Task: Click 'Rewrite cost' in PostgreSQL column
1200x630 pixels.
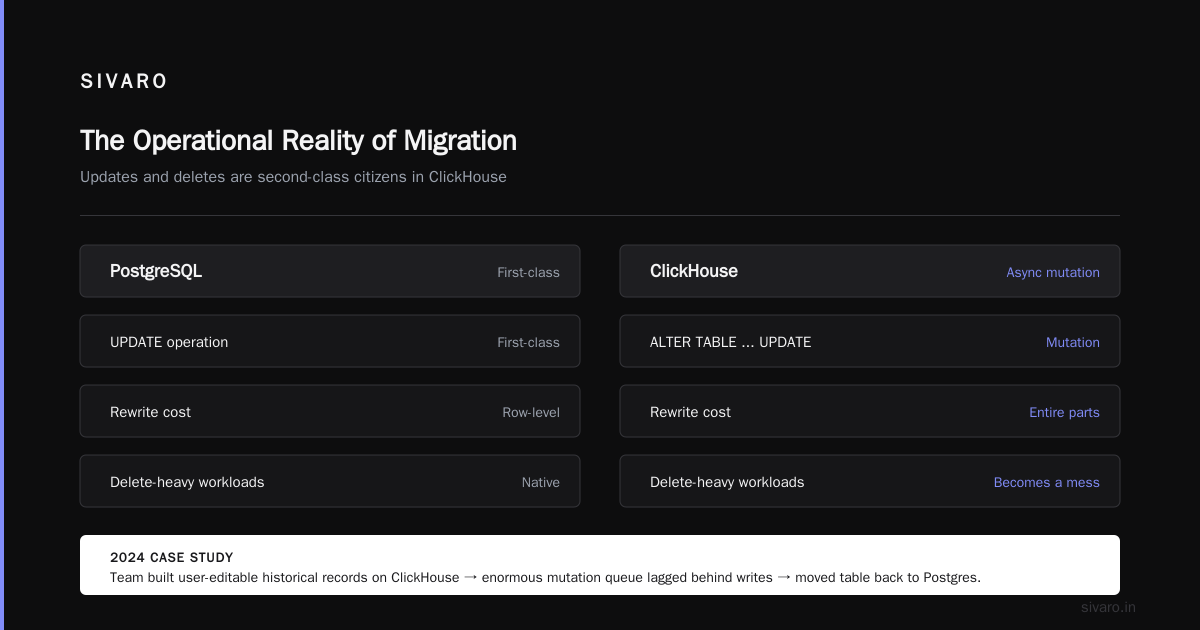Action: click(x=150, y=412)
